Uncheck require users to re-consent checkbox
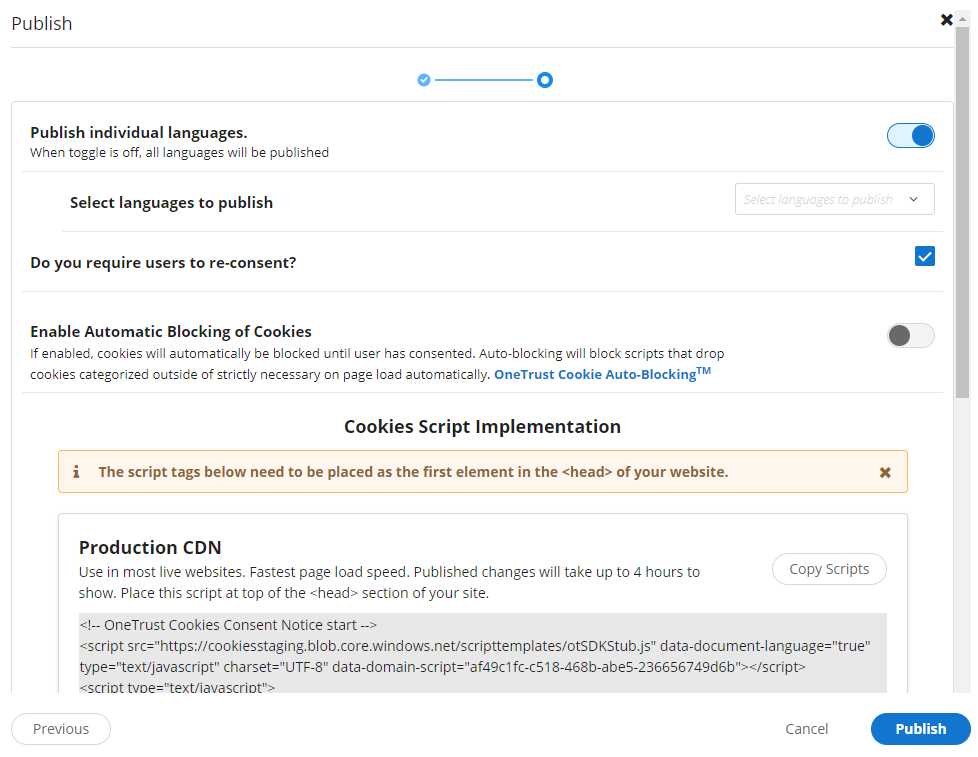Screen dimensions: 978x757 (x=924, y=256)
